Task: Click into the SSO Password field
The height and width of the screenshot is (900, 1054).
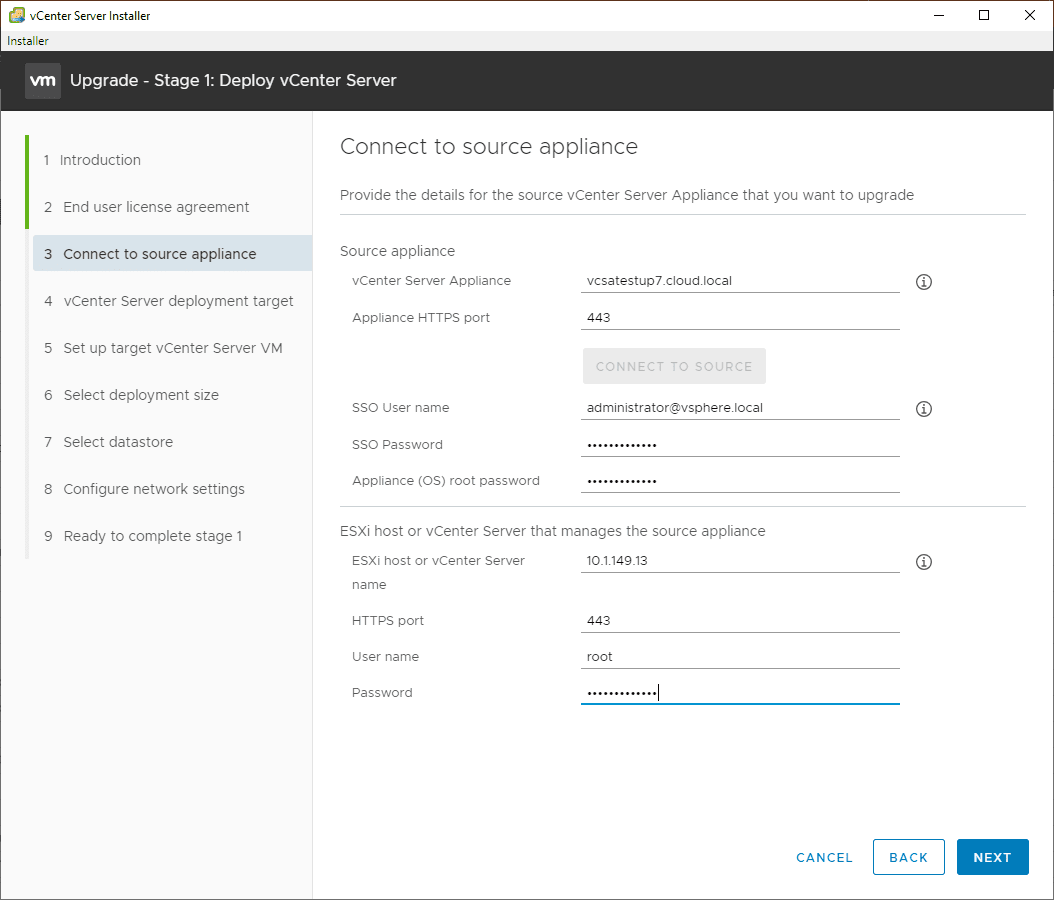Action: 740,445
